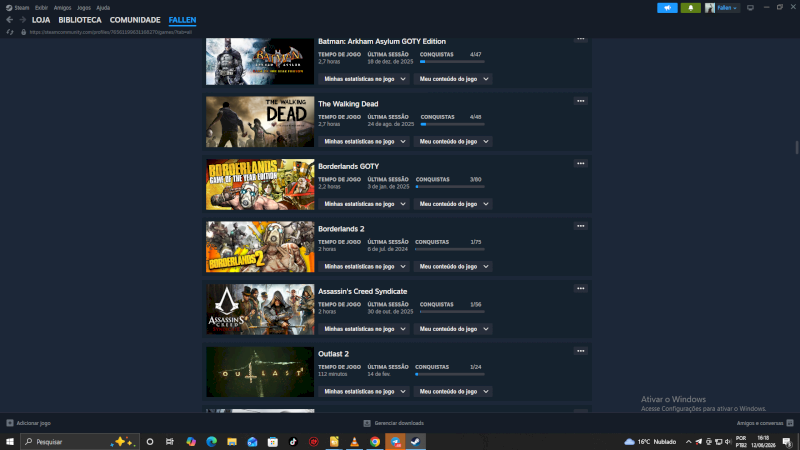
Task: Open the Jogos menu
Action: (x=84, y=8)
